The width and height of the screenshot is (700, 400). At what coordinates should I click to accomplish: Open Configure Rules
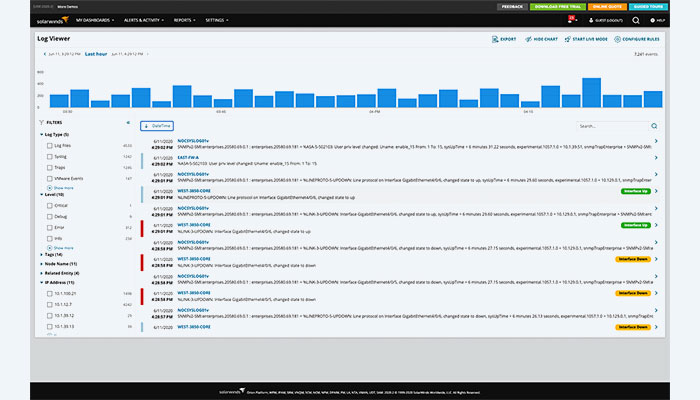coord(637,39)
